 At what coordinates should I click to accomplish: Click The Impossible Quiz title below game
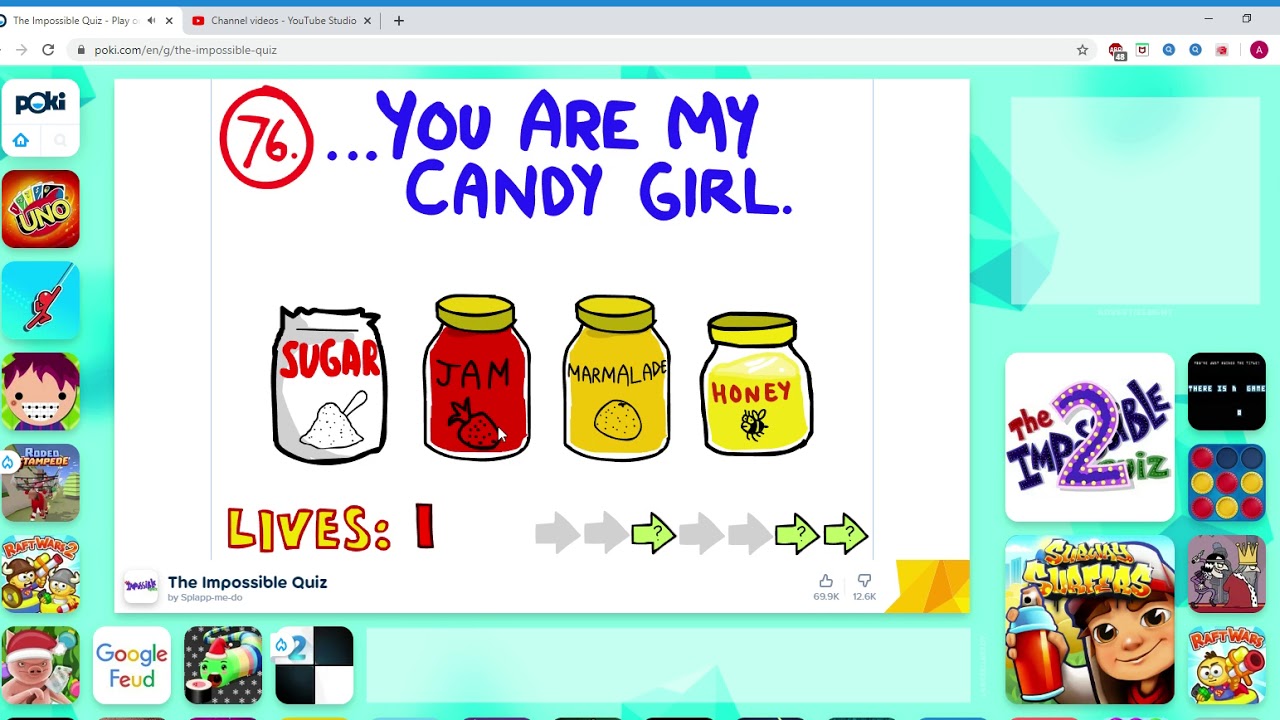click(x=248, y=582)
